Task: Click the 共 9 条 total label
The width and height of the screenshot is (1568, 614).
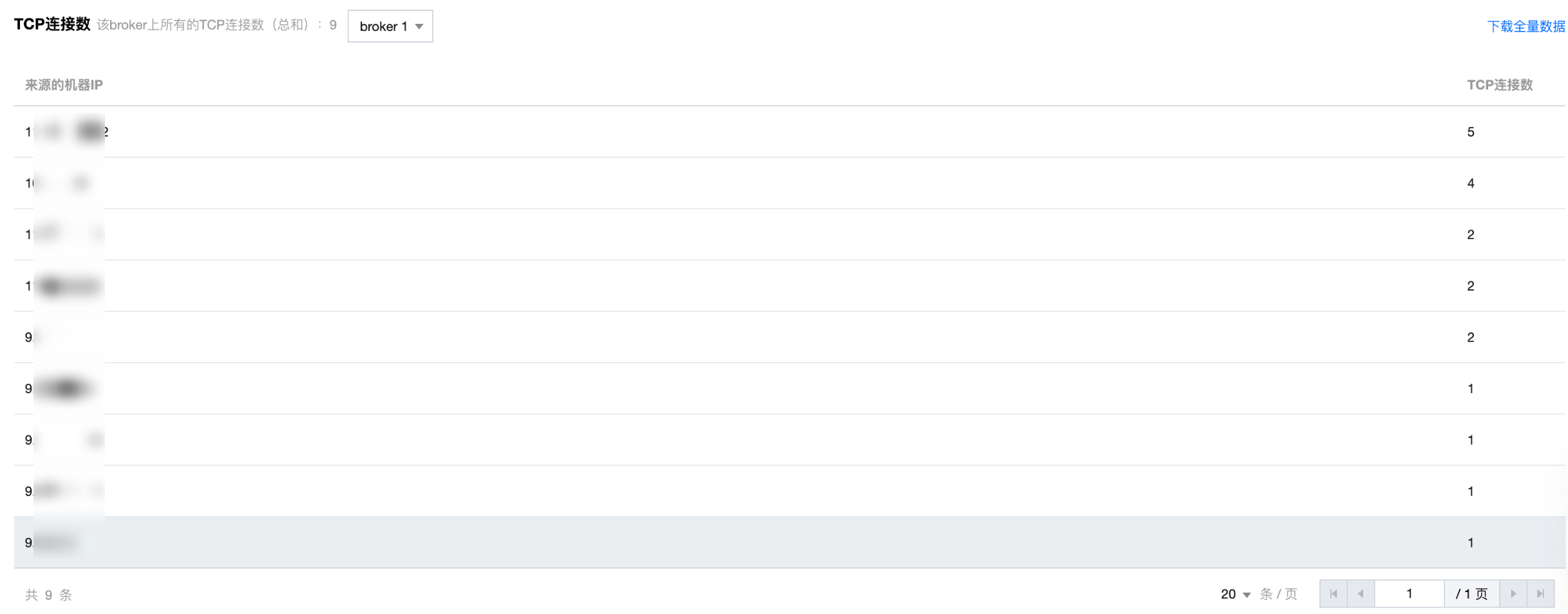Action: pos(49,595)
